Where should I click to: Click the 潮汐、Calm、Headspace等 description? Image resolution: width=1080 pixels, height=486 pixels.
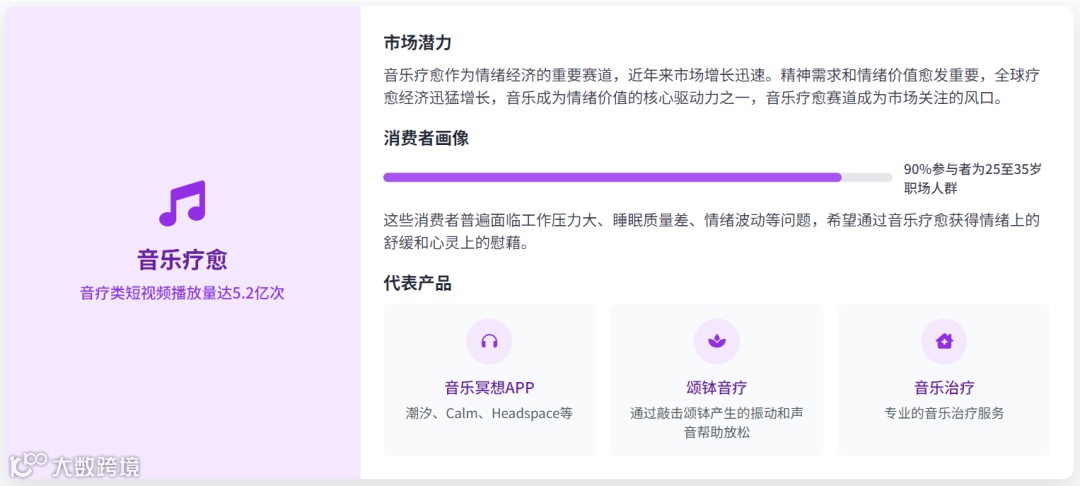[x=489, y=414]
